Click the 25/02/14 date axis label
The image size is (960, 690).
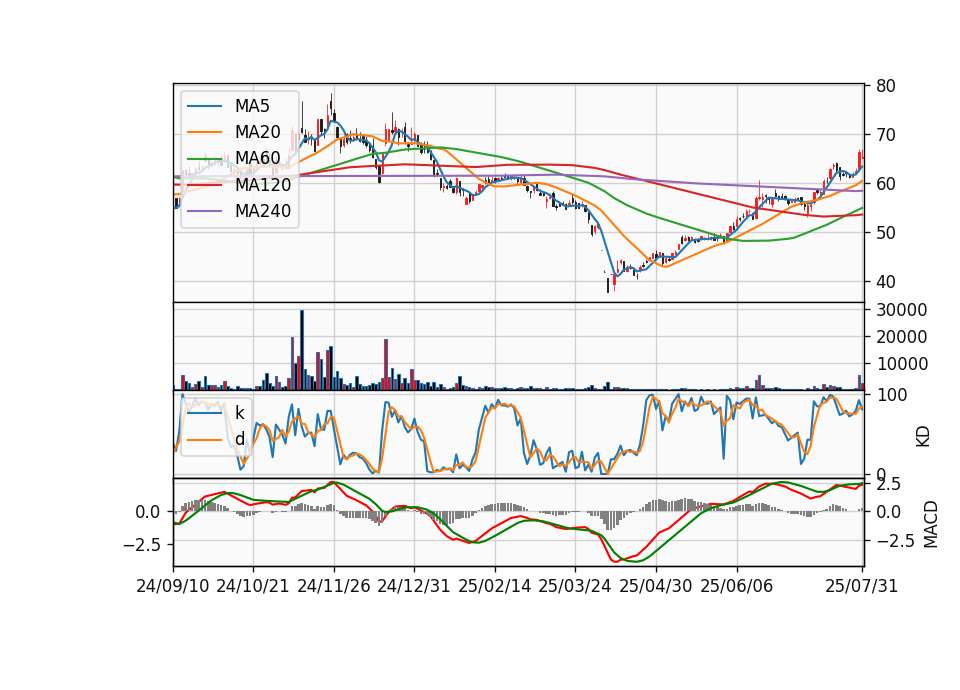click(x=495, y=586)
